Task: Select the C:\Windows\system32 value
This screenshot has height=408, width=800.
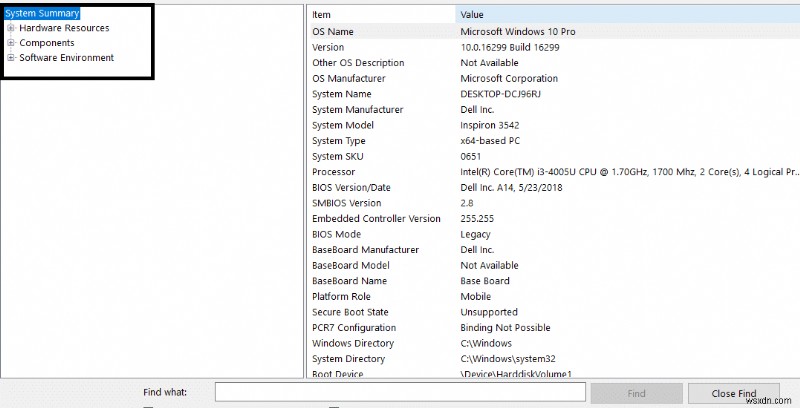Action: coord(508,359)
